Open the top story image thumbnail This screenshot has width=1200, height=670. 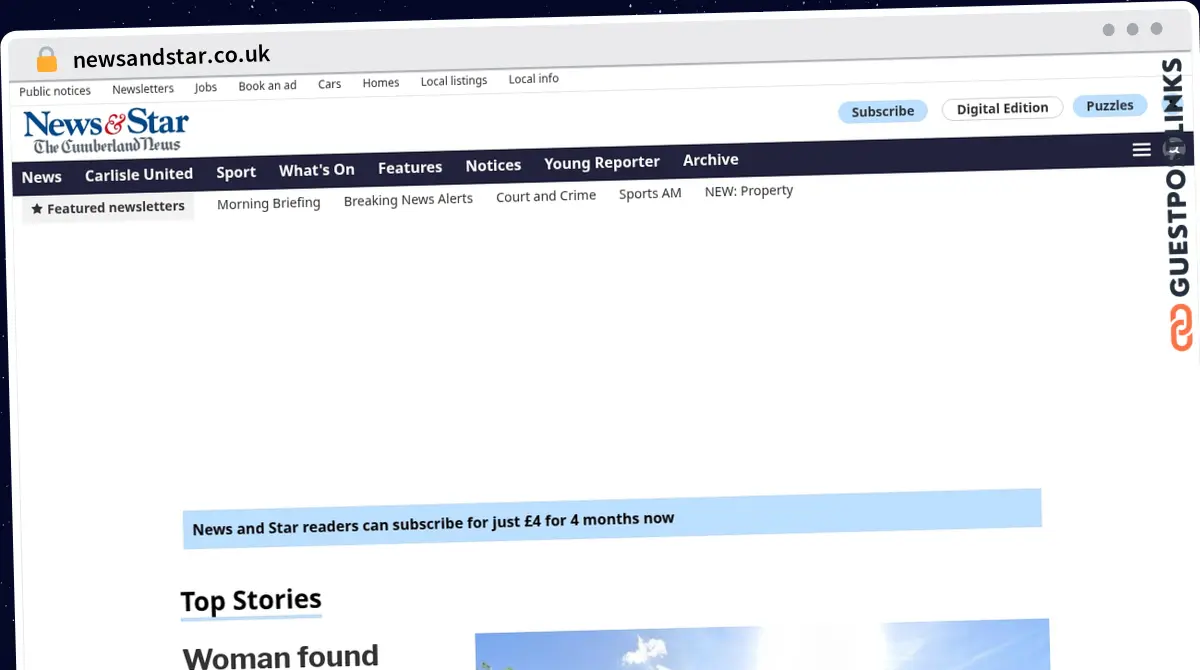[x=762, y=644]
